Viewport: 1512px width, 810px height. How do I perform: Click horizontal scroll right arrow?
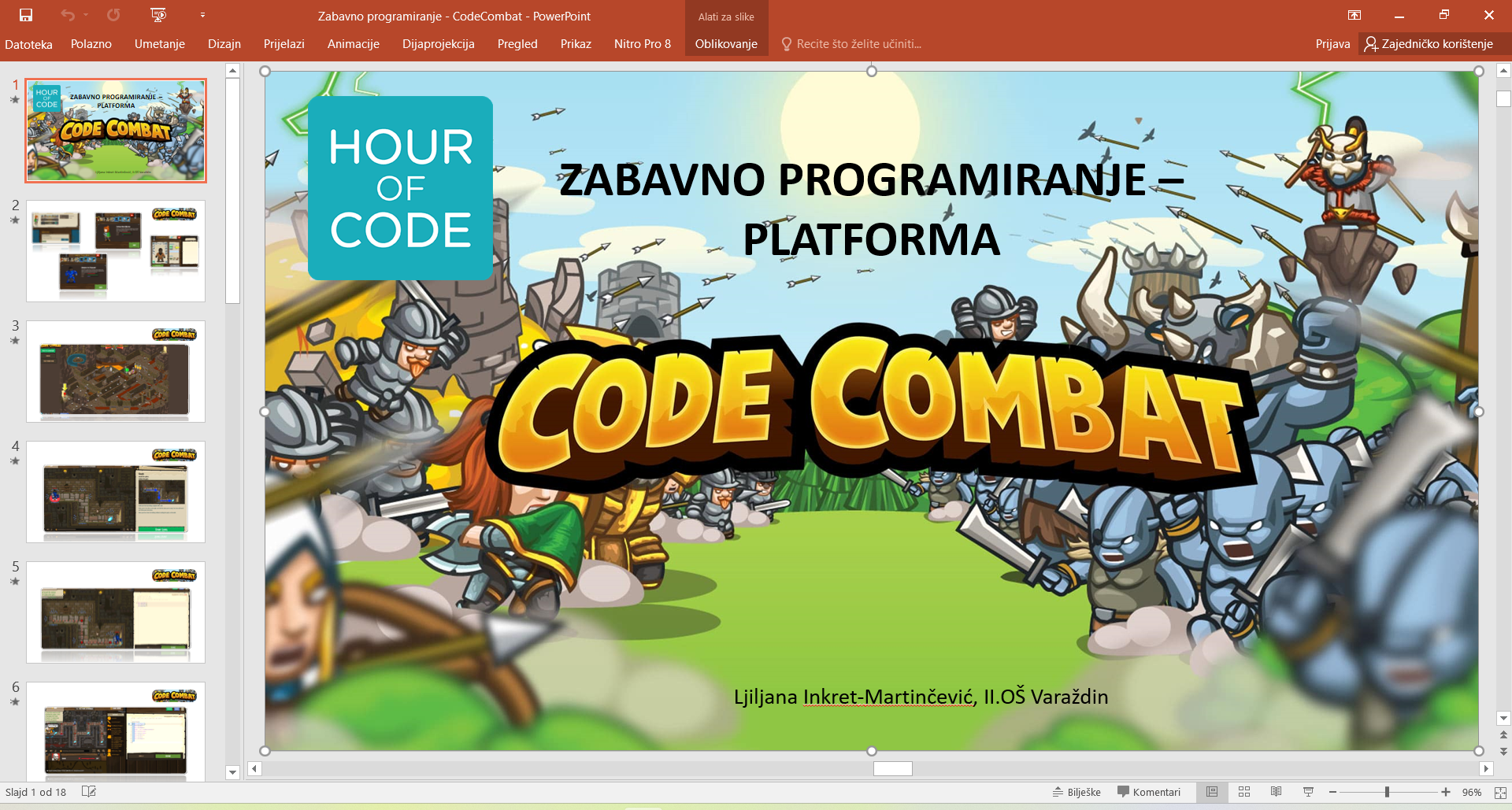tap(1486, 768)
